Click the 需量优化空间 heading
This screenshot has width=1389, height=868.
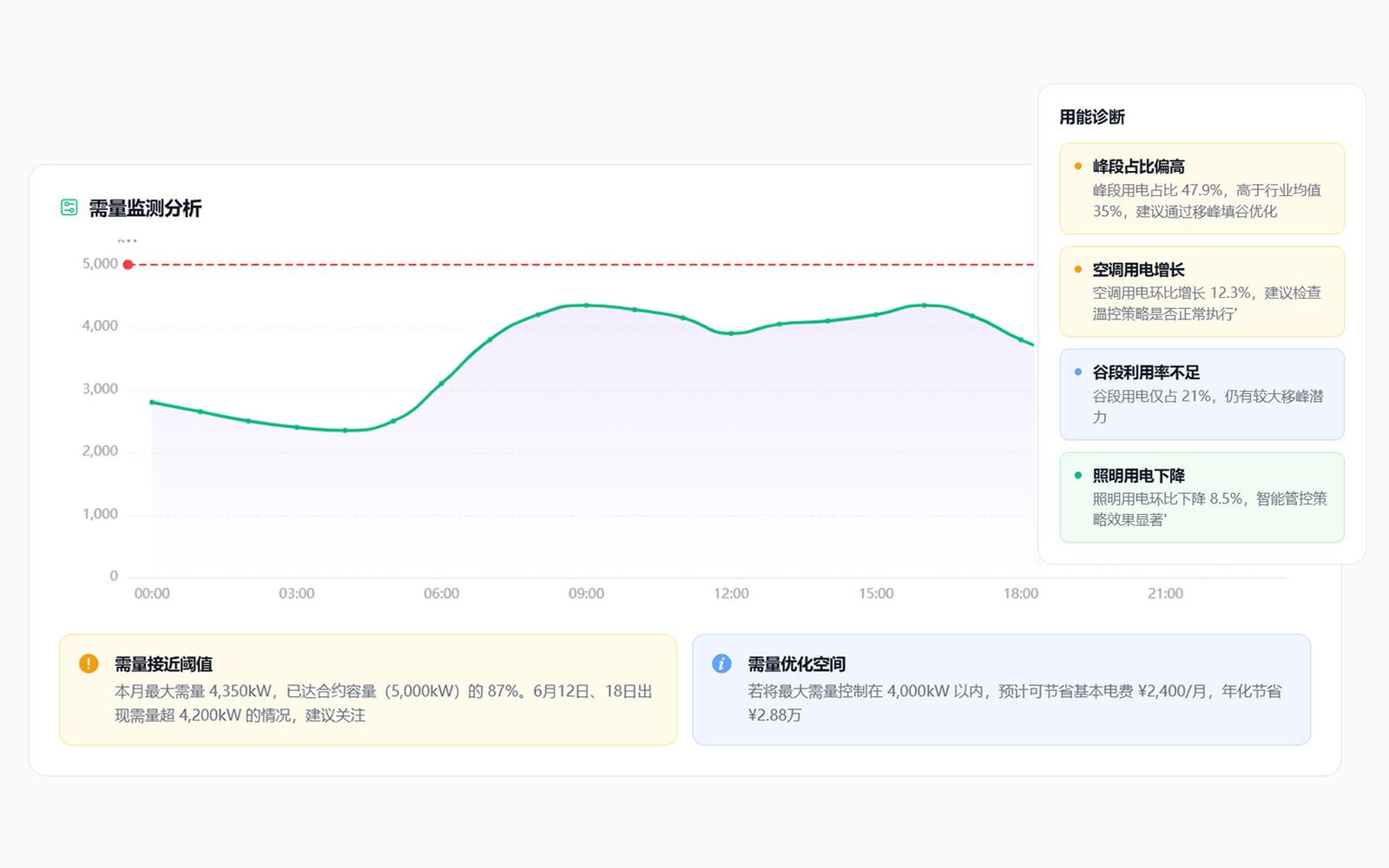click(x=796, y=664)
